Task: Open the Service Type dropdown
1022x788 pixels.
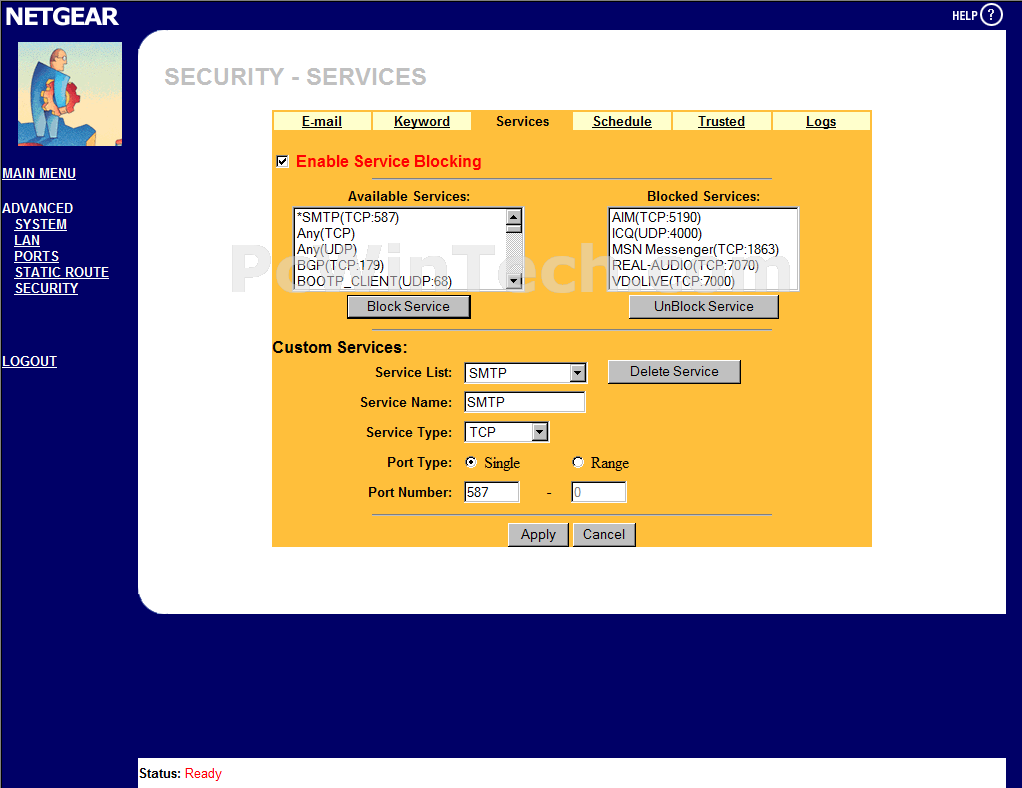Action: (x=506, y=432)
